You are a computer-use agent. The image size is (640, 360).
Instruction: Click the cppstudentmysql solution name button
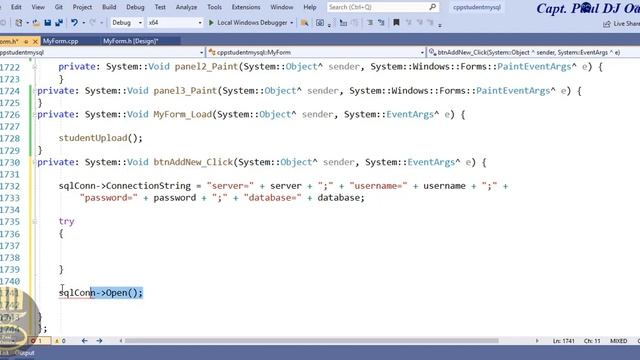pos(476,7)
